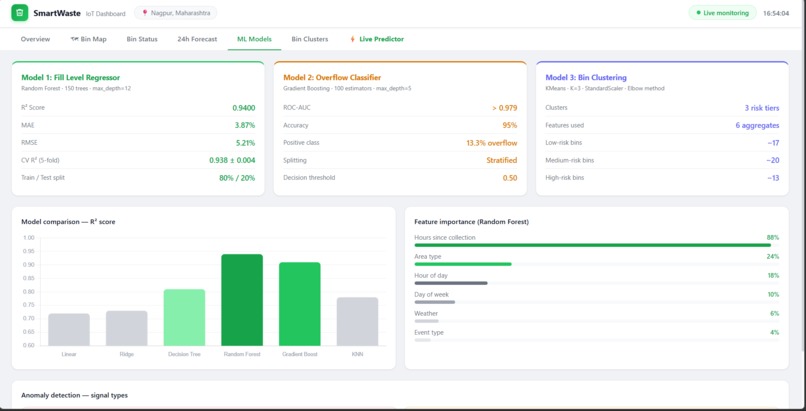Click the IoT Dashboard subtitle

pos(105,14)
